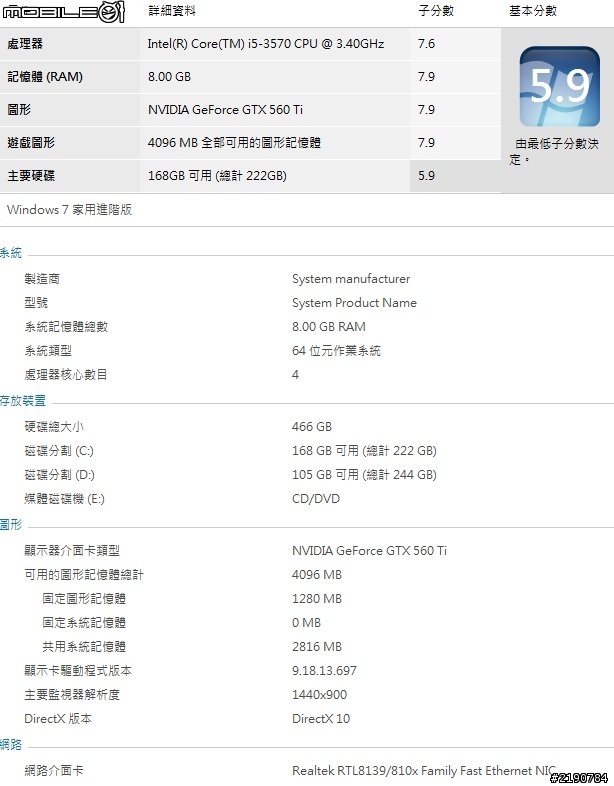Image resolution: width=614 pixels, height=786 pixels.
Task: Select the Intel Core i5-3570 CPU text
Action: coord(266,44)
